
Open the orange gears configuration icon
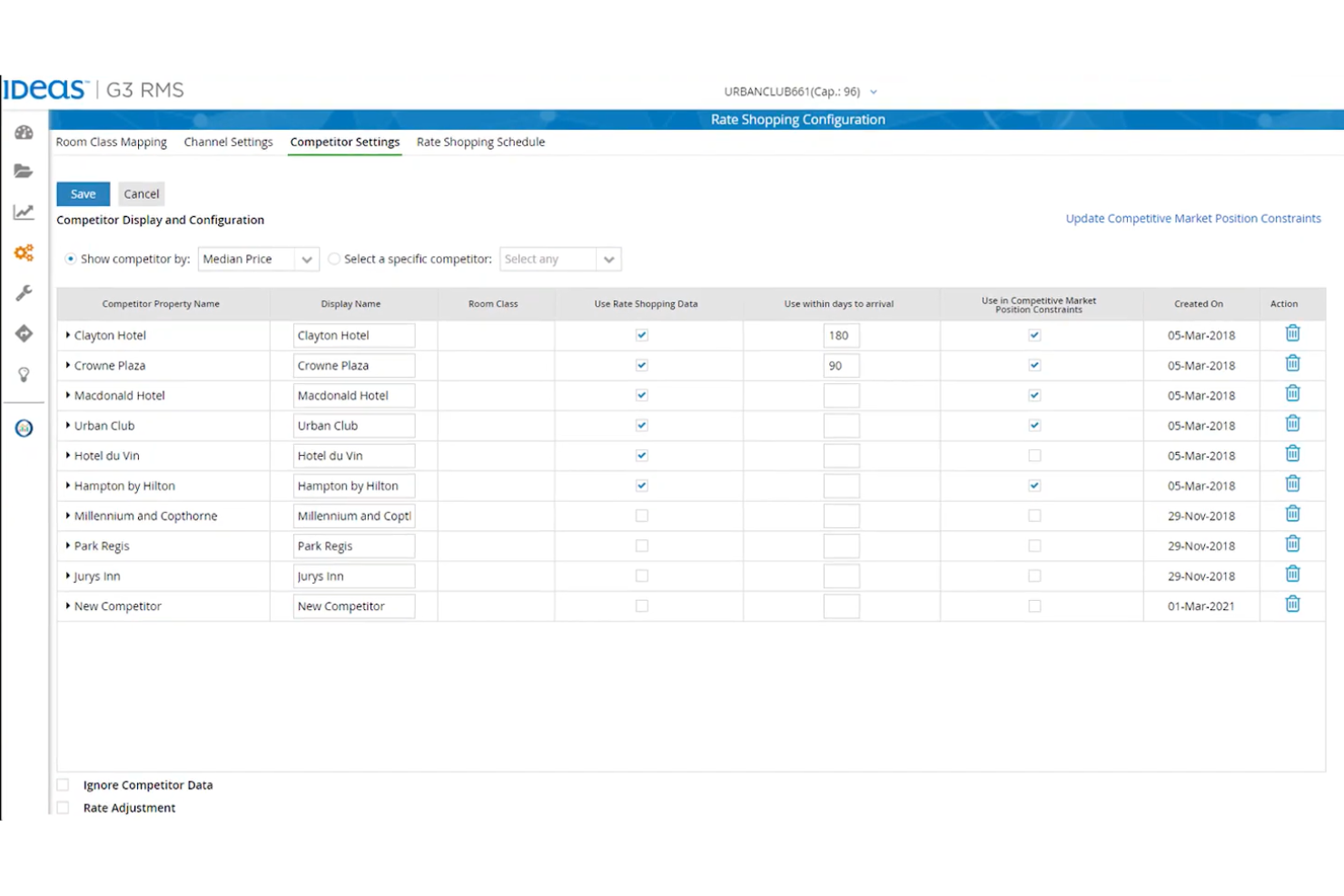click(x=24, y=252)
